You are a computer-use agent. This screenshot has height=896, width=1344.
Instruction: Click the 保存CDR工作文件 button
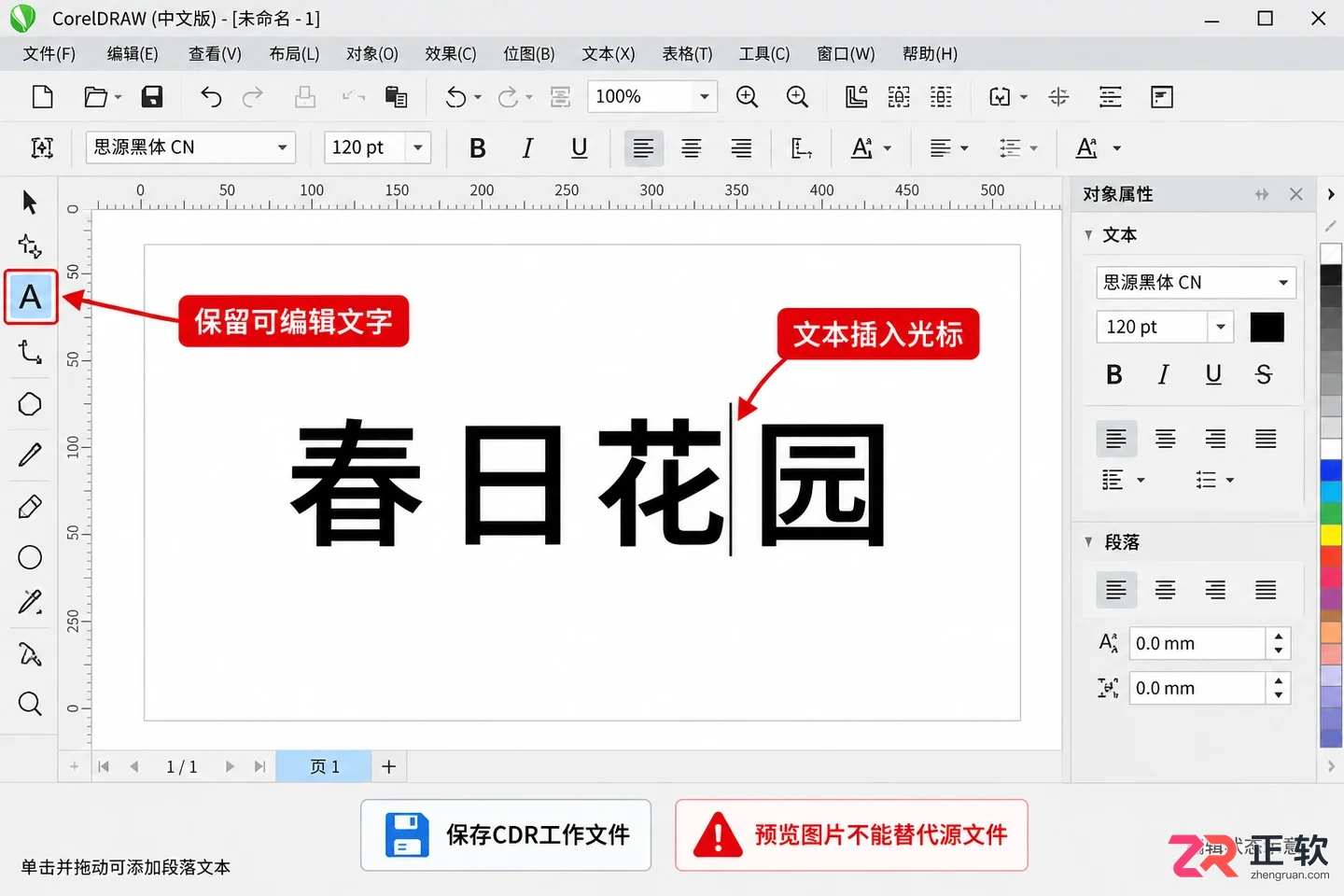(506, 834)
